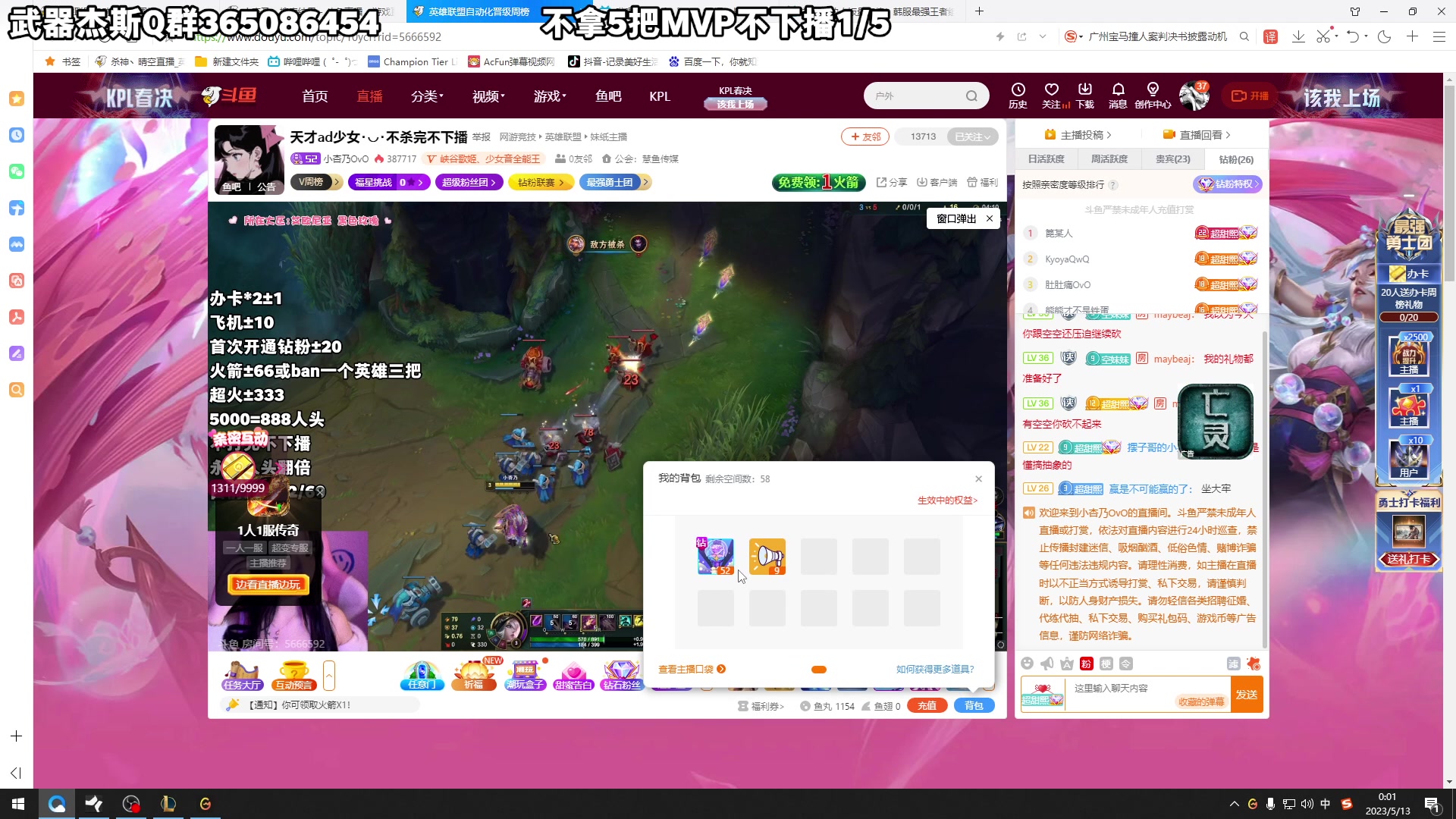This screenshot has width=1456, height=819.
Task: Open the 潮玩盒子 gift icon
Action: (x=526, y=675)
